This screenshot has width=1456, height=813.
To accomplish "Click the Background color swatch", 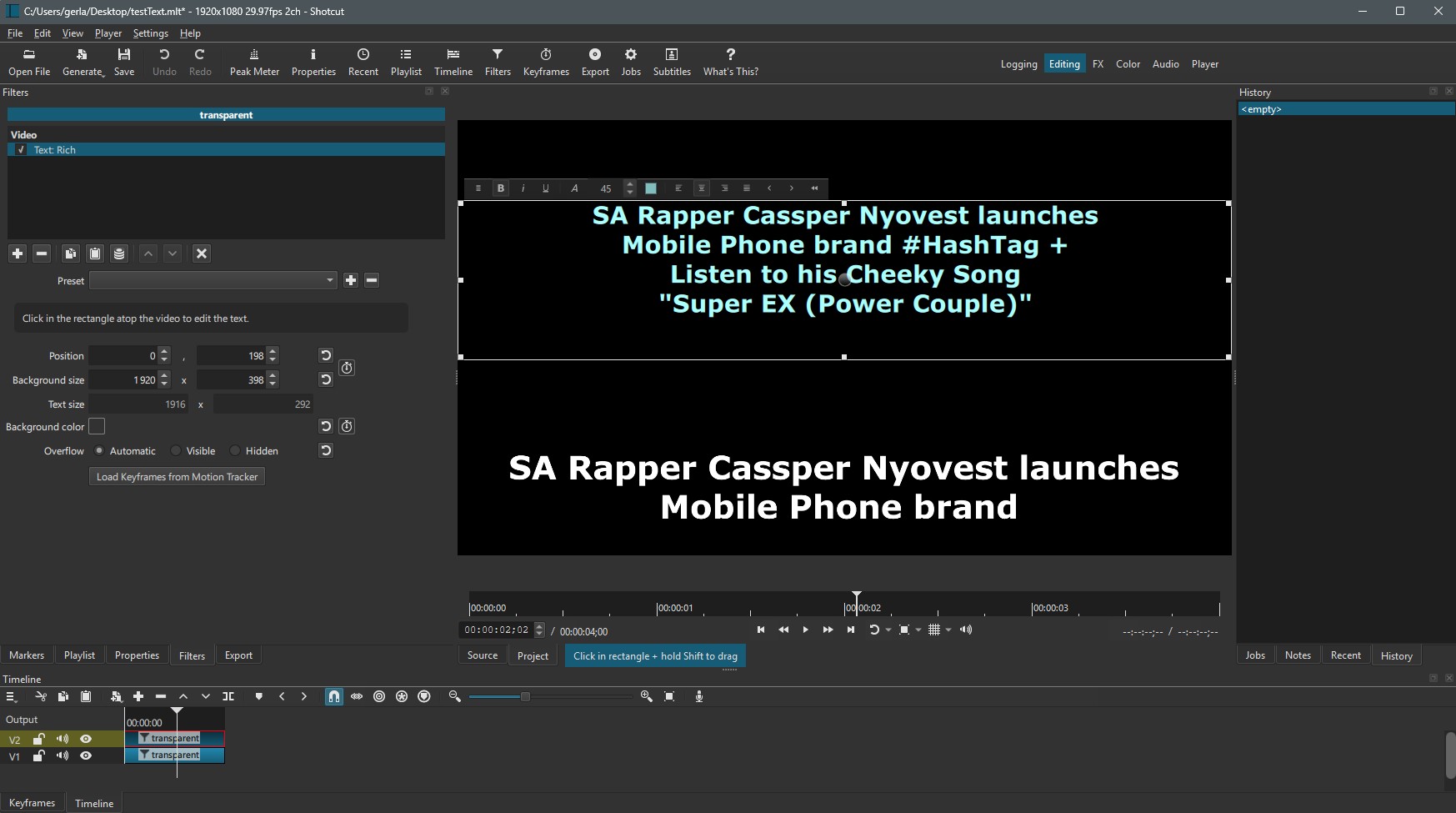I will click(97, 427).
